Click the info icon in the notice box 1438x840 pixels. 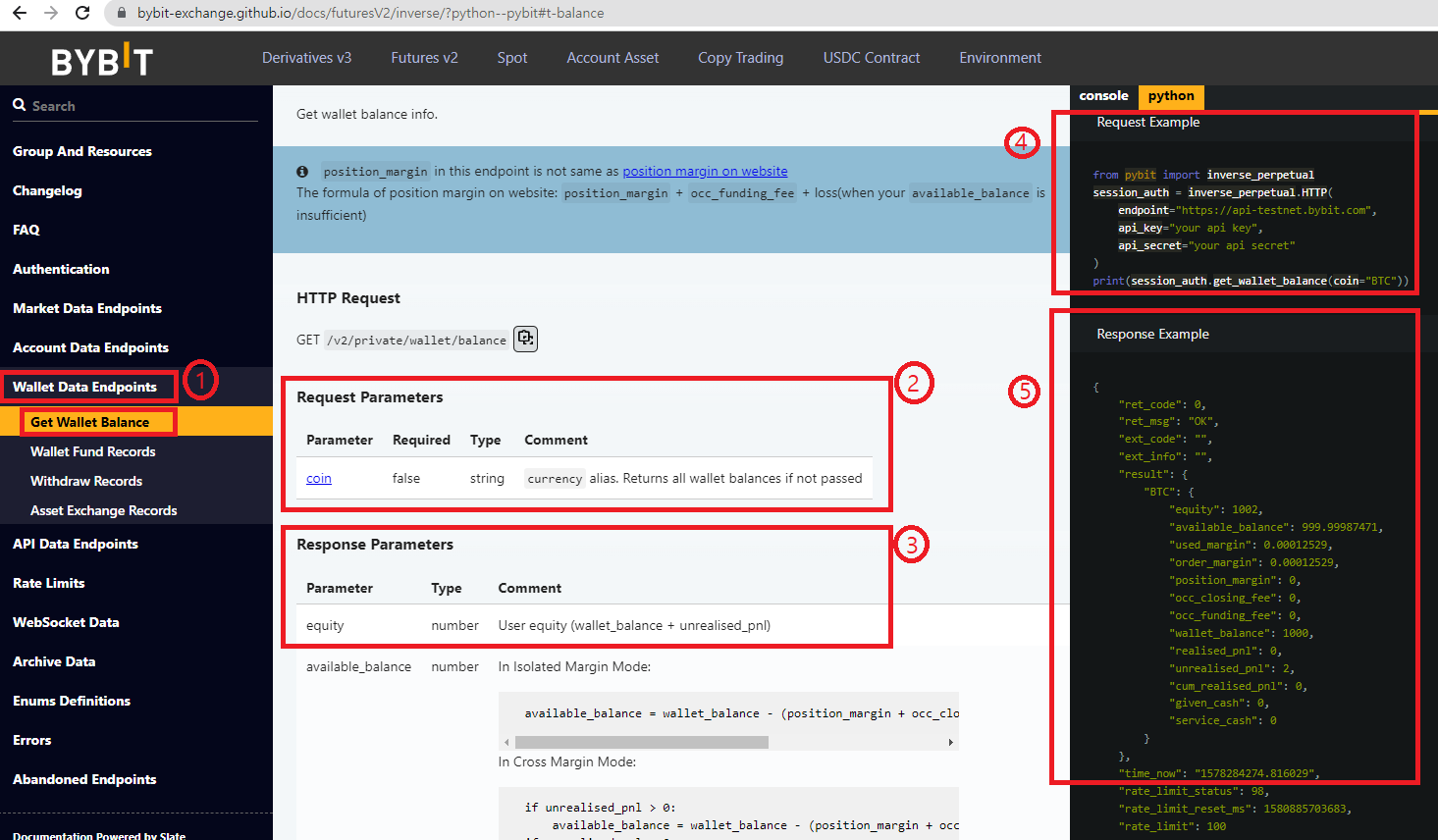(302, 172)
